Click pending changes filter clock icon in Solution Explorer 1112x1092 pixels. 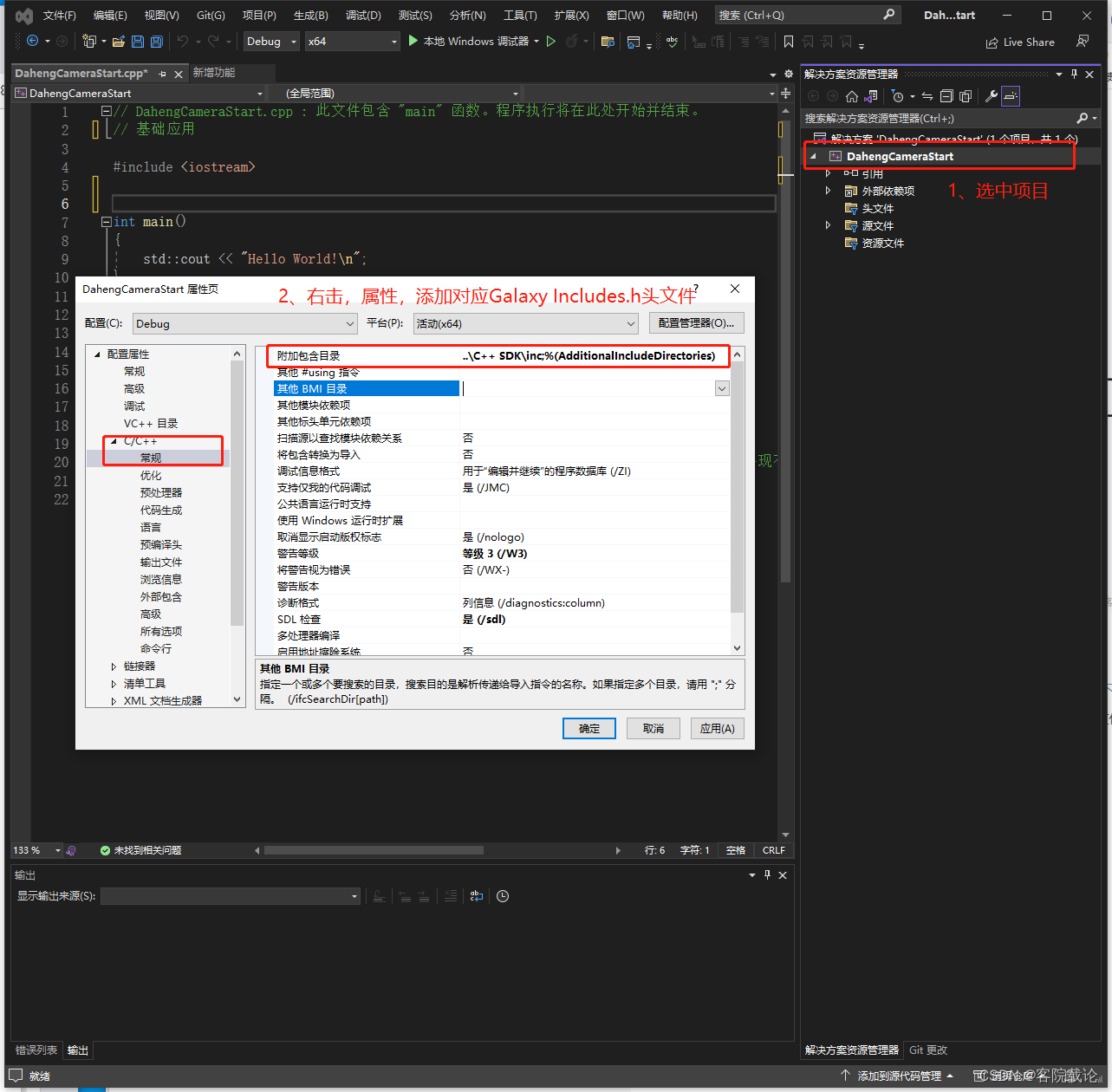pyautogui.click(x=898, y=96)
